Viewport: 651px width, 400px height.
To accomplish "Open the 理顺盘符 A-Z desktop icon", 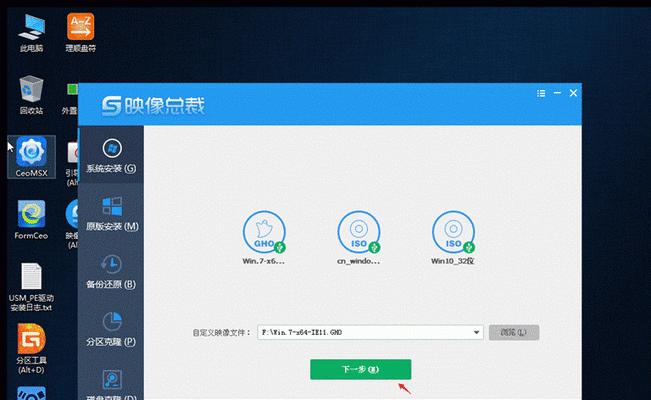I will pos(81,33).
